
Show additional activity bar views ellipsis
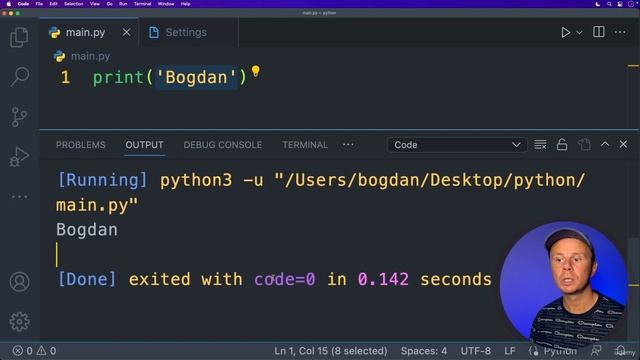(x=19, y=197)
